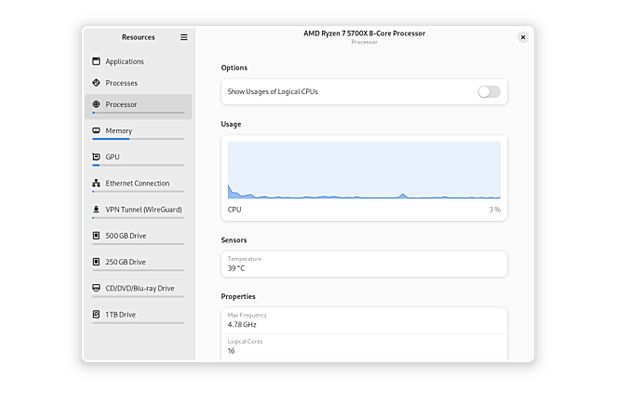Open the hamburger main menu

[184, 37]
